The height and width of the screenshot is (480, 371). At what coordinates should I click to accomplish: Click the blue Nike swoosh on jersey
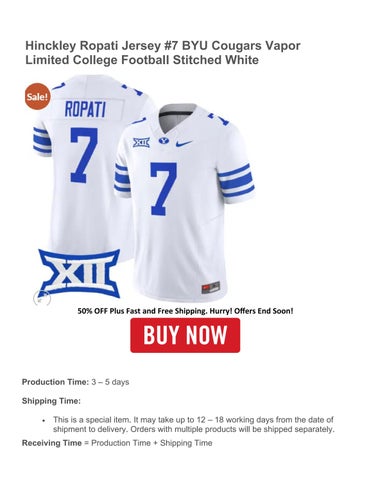[x=184, y=143]
